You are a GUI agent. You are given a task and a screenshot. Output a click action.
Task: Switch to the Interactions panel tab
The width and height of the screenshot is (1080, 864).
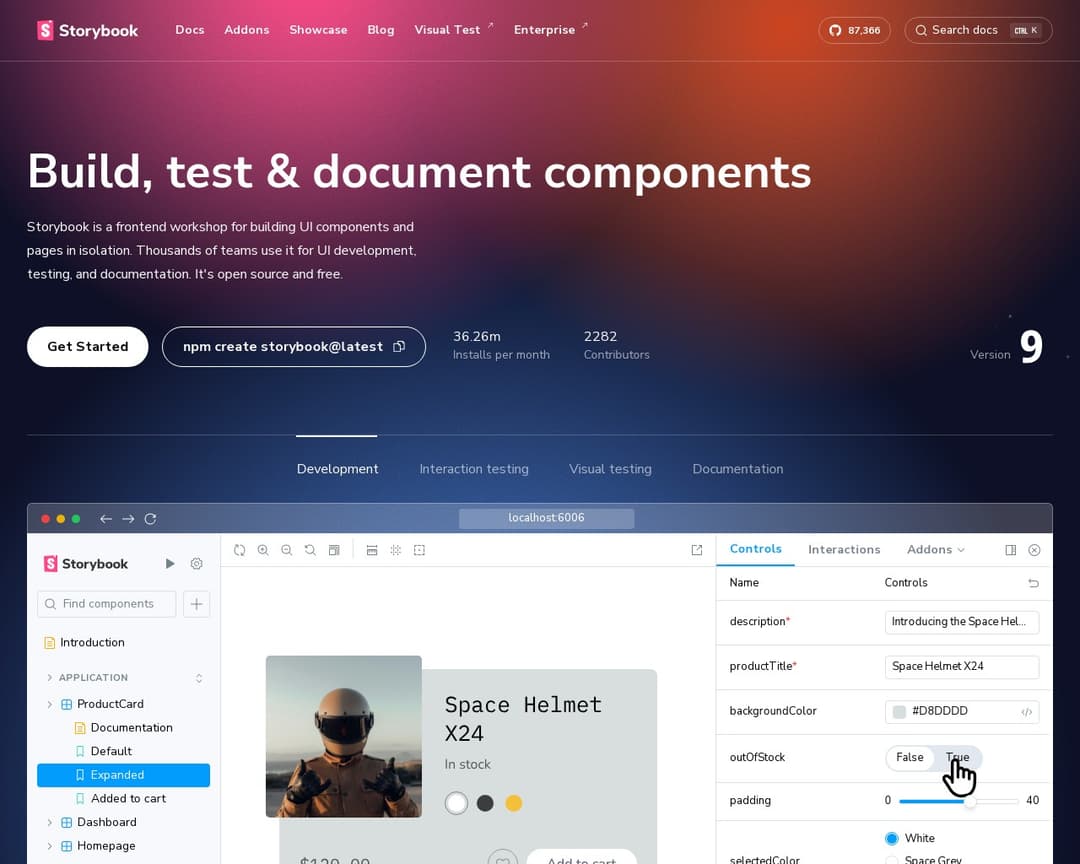(x=844, y=550)
